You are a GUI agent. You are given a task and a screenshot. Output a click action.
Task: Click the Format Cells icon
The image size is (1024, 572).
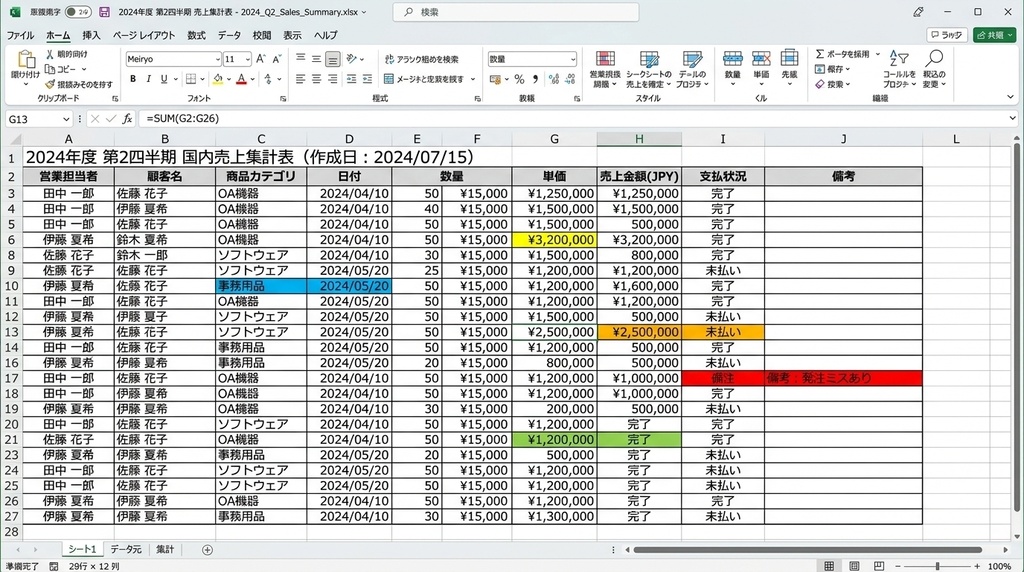point(790,58)
